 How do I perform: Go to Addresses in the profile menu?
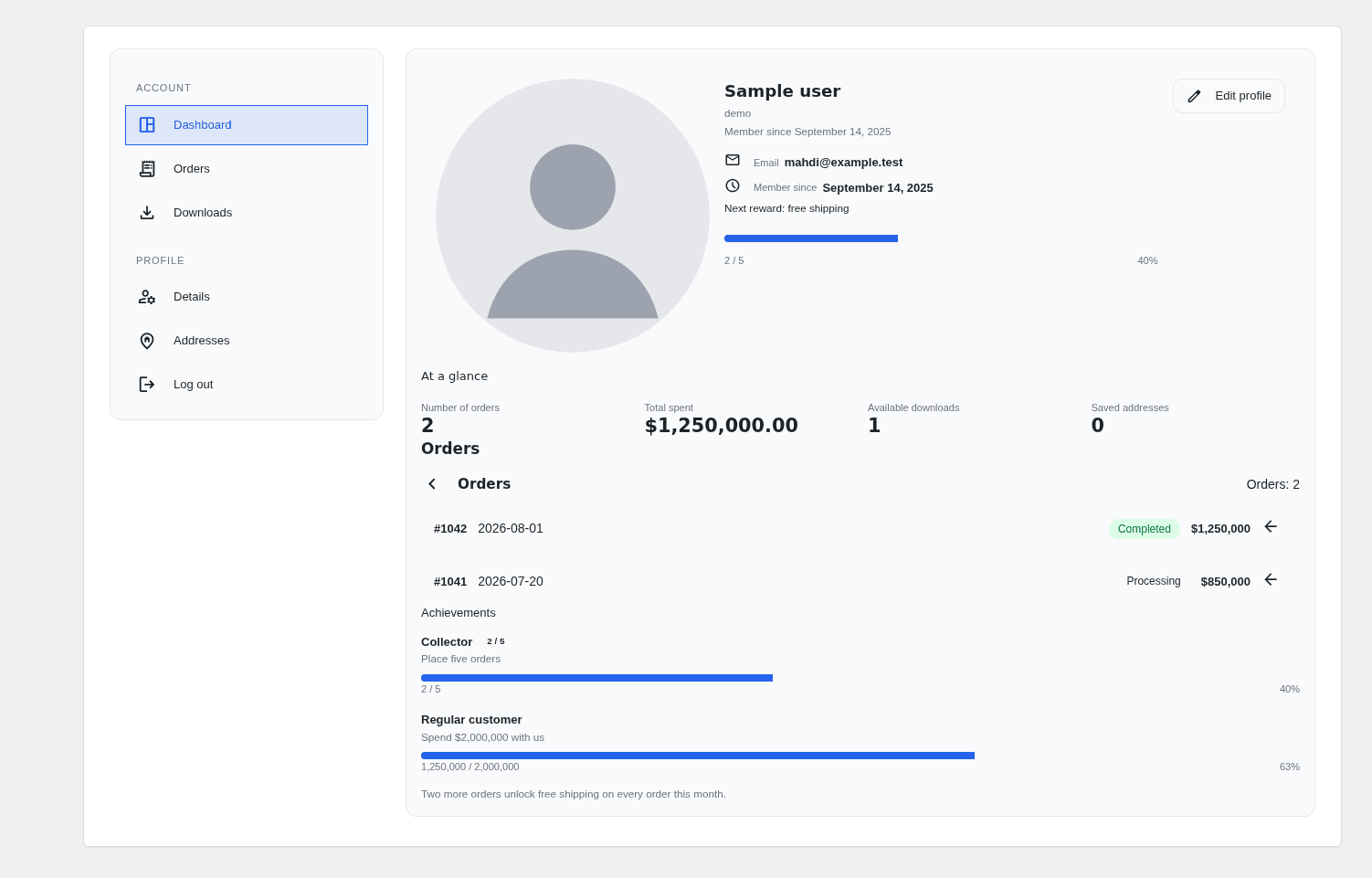coord(247,341)
